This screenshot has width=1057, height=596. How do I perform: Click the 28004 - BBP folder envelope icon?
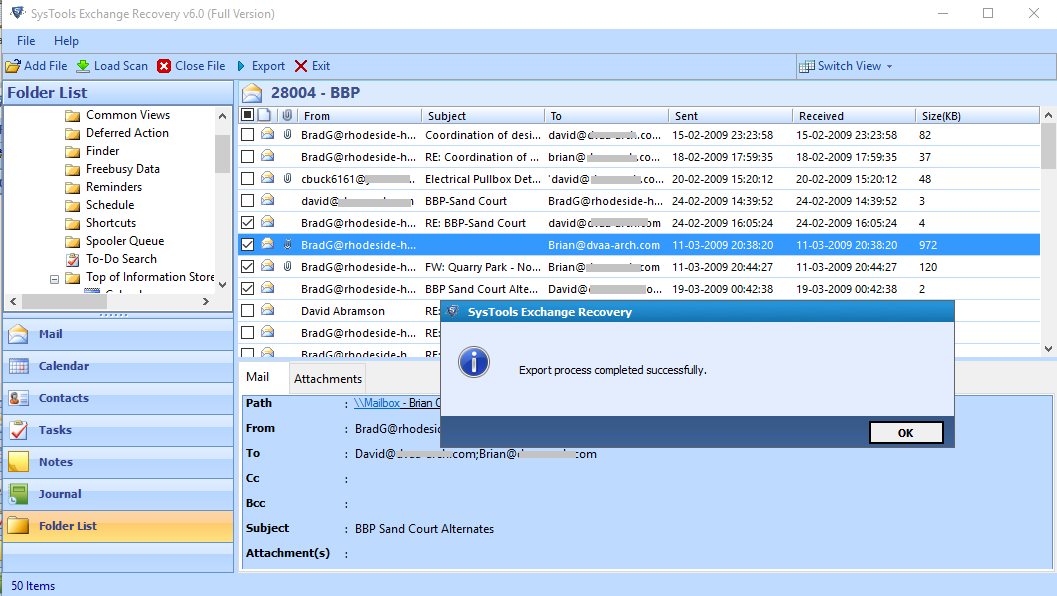(x=252, y=93)
